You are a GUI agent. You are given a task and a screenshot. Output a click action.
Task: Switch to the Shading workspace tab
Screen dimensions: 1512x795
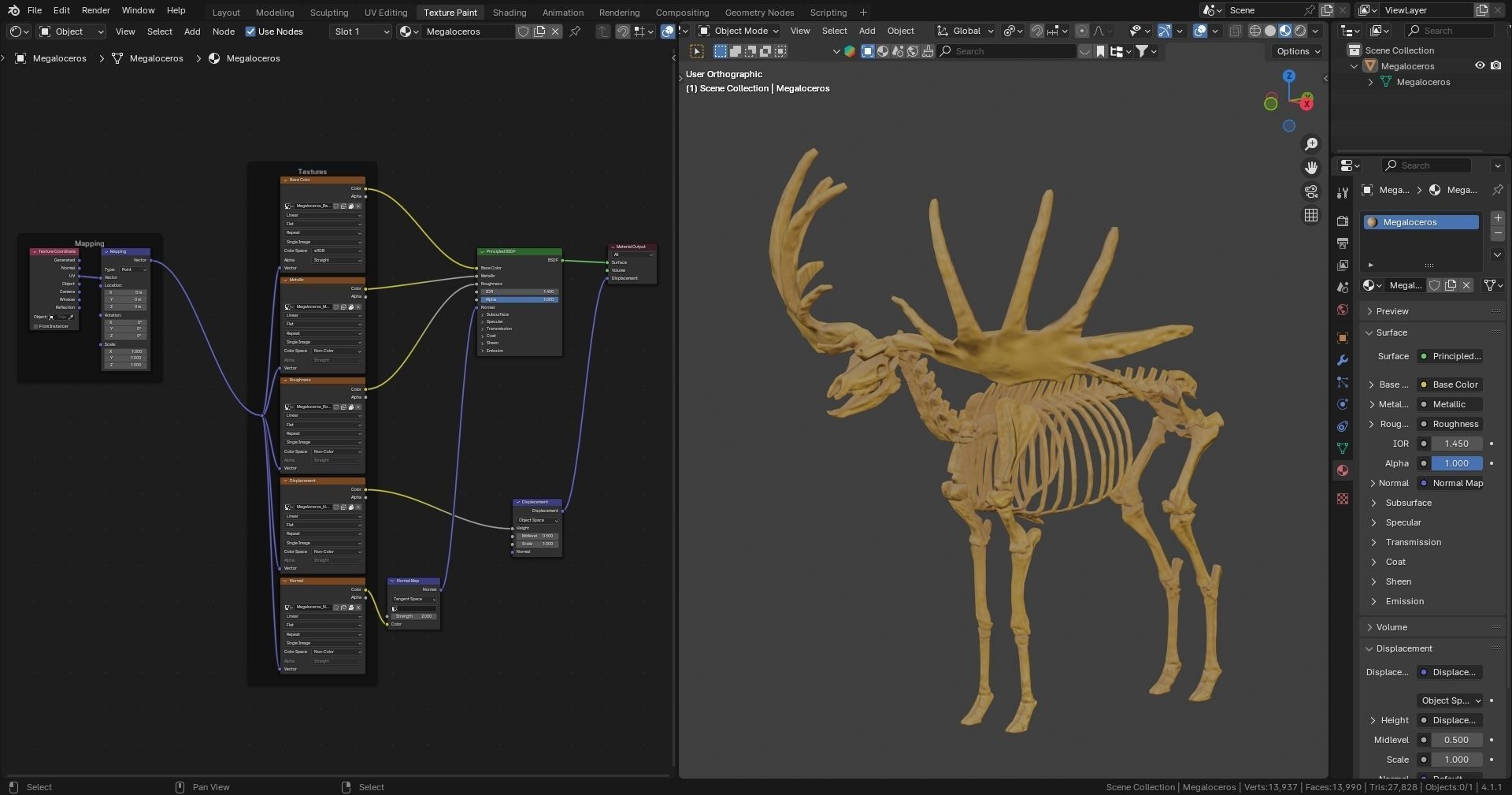510,12
